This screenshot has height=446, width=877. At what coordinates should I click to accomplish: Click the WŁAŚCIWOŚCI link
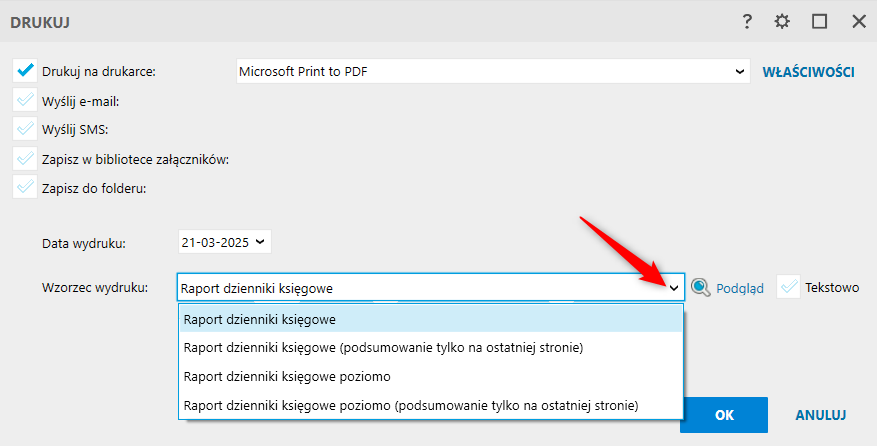tap(808, 72)
